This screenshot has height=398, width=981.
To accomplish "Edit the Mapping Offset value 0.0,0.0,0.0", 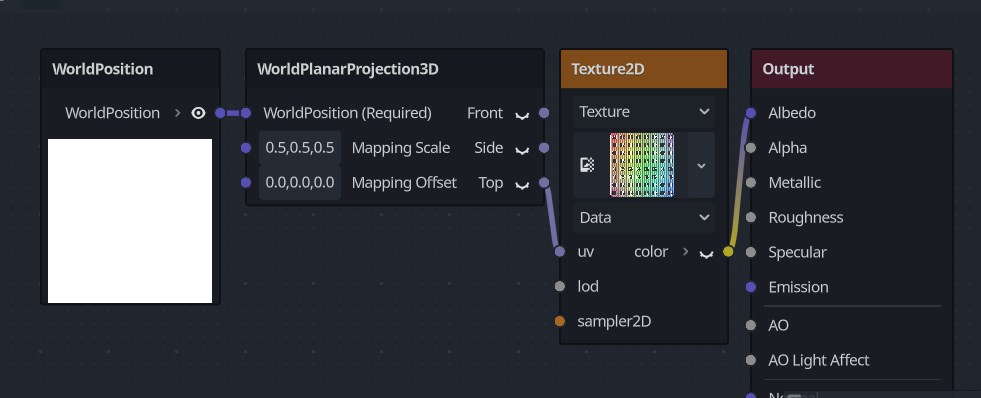I will tap(300, 183).
